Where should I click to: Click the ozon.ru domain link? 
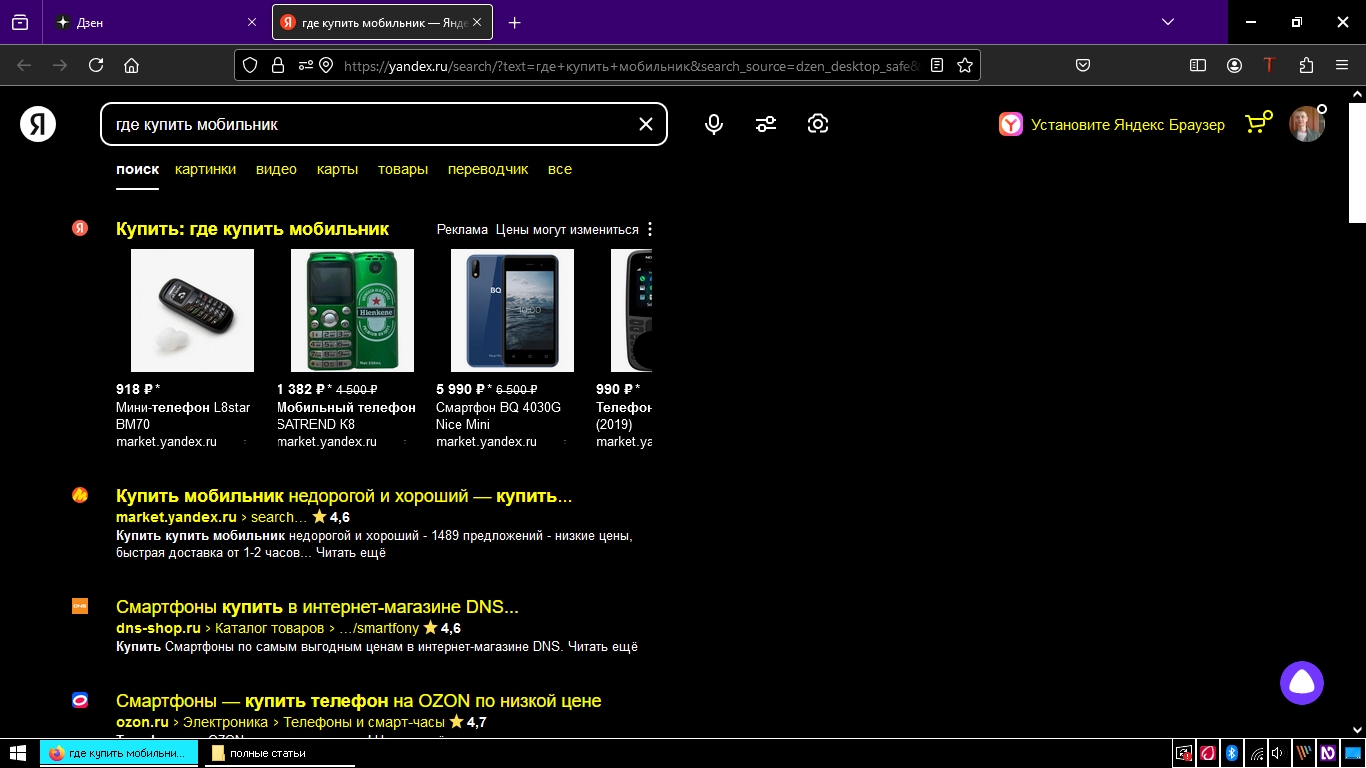click(142, 722)
